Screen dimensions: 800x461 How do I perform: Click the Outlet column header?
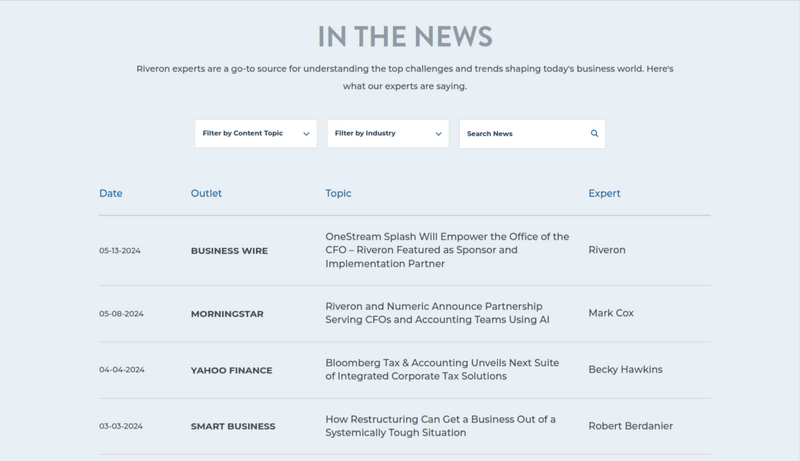(206, 193)
